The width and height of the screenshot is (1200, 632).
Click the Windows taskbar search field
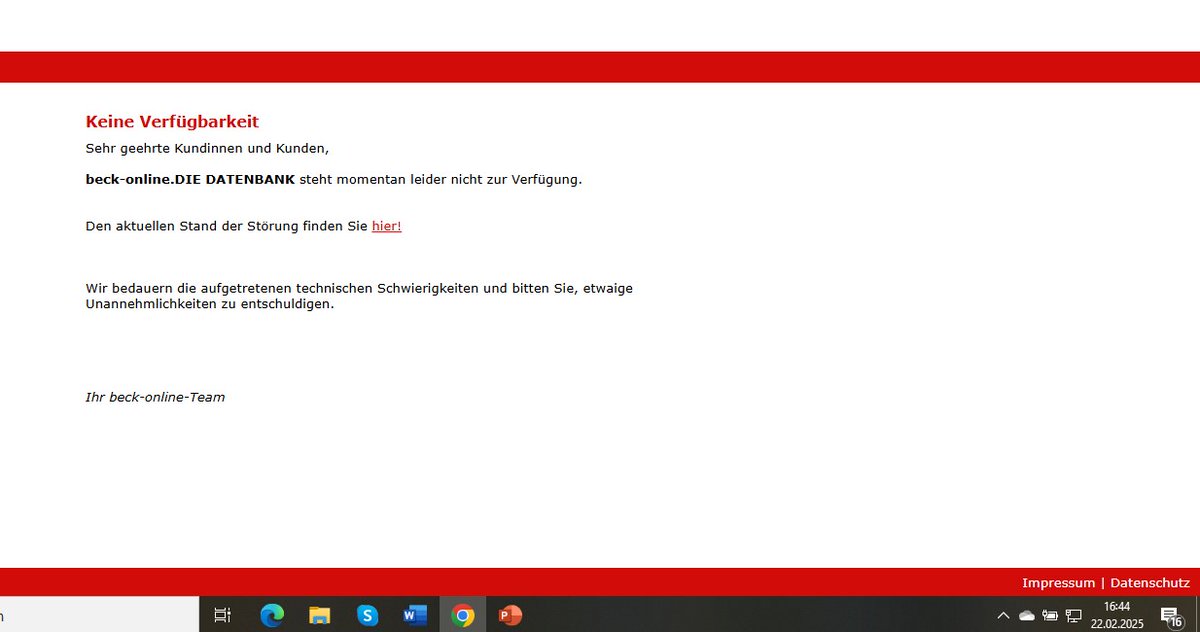tap(99, 615)
